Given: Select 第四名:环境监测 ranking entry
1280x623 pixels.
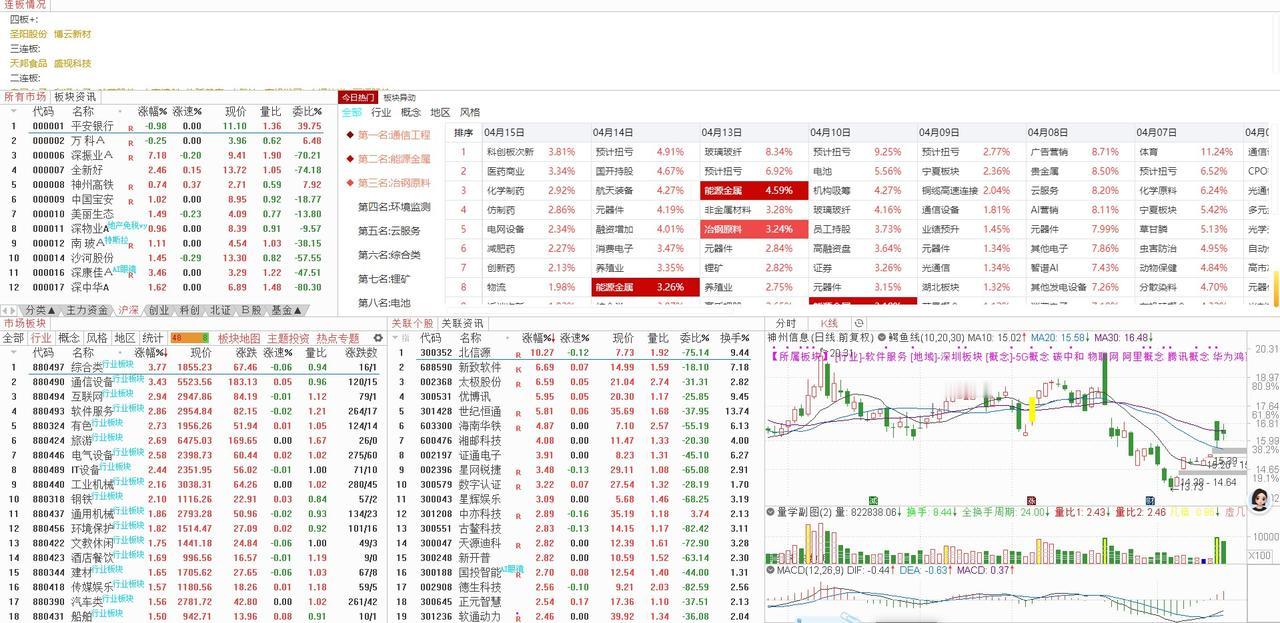Looking at the screenshot, I should pyautogui.click(x=394, y=207).
